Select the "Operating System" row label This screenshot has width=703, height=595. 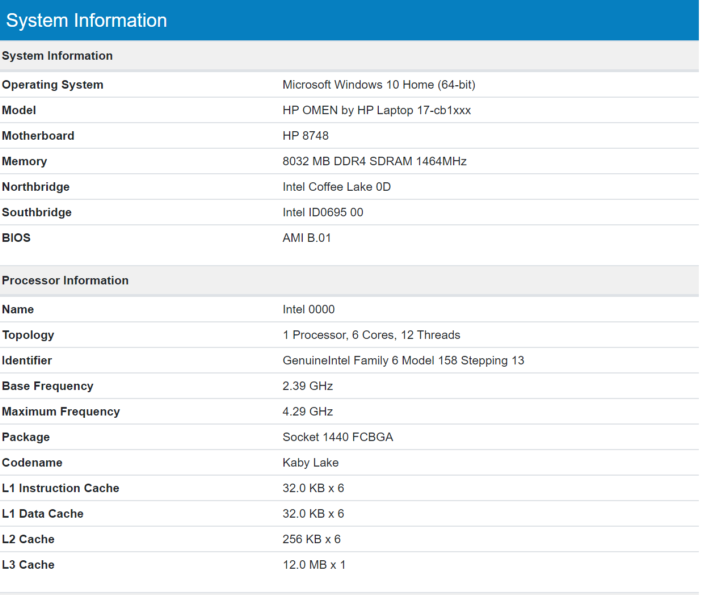(x=52, y=85)
